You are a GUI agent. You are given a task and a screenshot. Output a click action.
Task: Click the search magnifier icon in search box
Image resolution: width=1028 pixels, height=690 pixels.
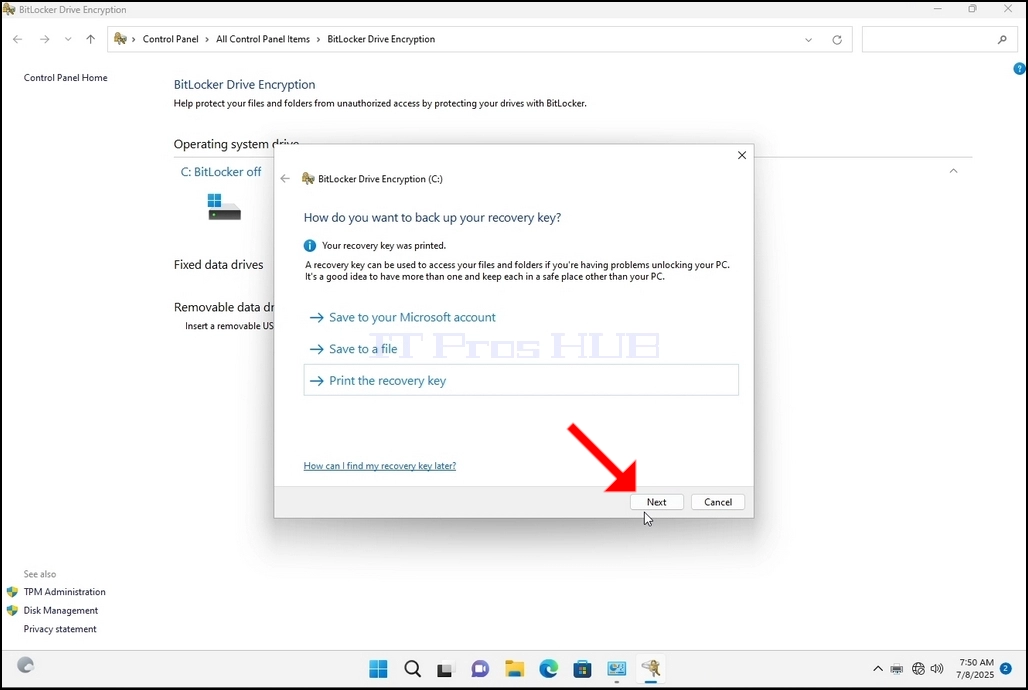coord(1002,39)
